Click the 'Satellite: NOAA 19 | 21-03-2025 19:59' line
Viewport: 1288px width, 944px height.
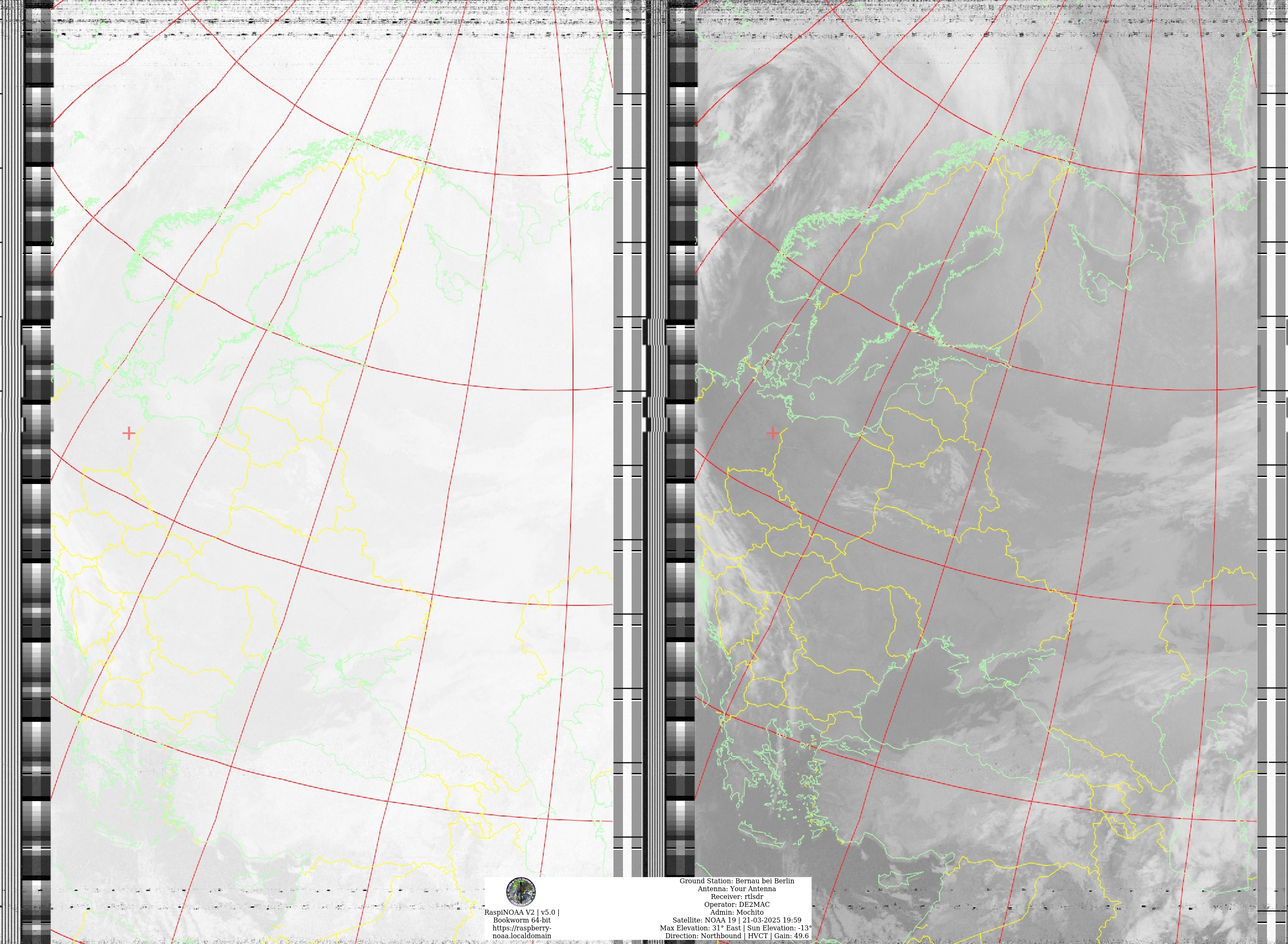[737, 920]
